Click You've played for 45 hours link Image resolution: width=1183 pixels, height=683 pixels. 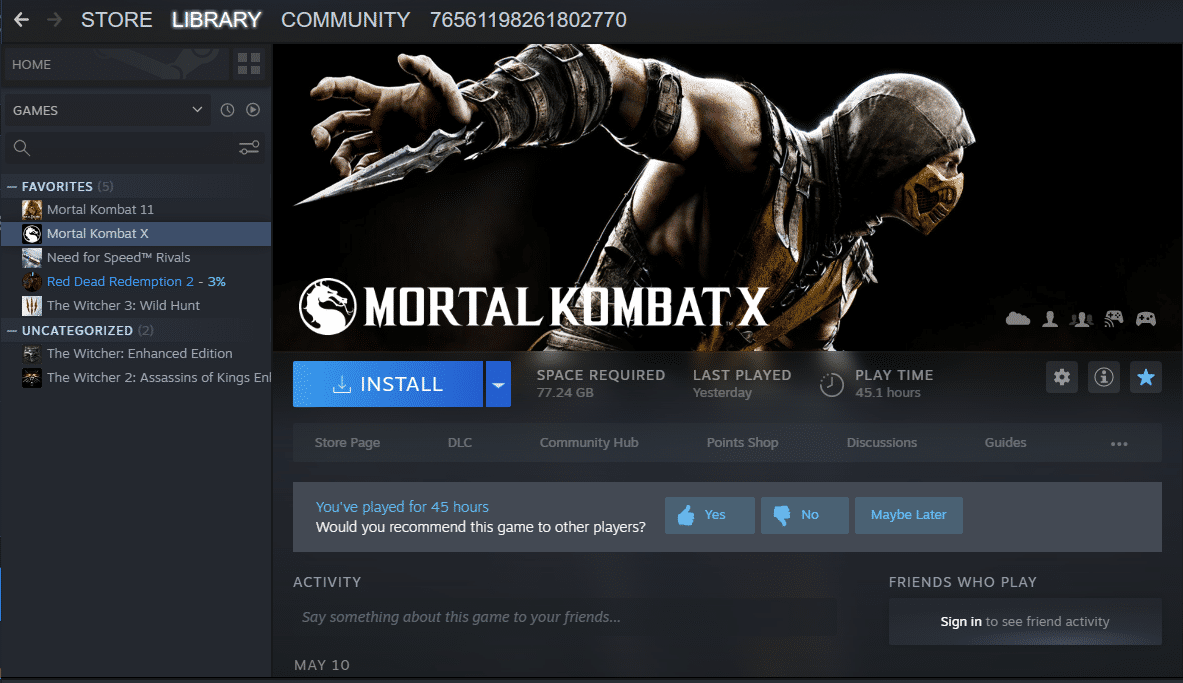click(402, 507)
